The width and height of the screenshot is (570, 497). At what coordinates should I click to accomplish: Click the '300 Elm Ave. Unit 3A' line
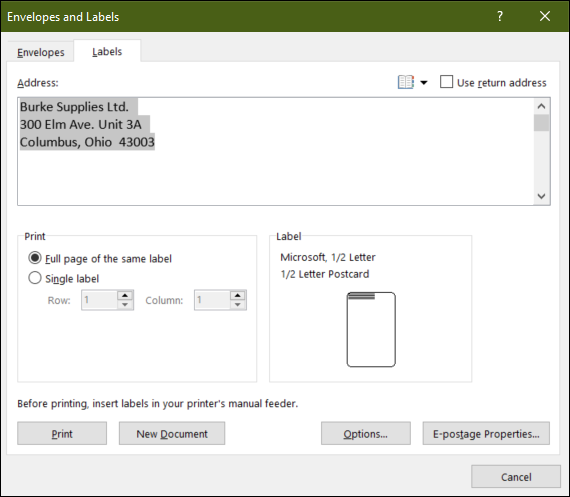[80, 124]
